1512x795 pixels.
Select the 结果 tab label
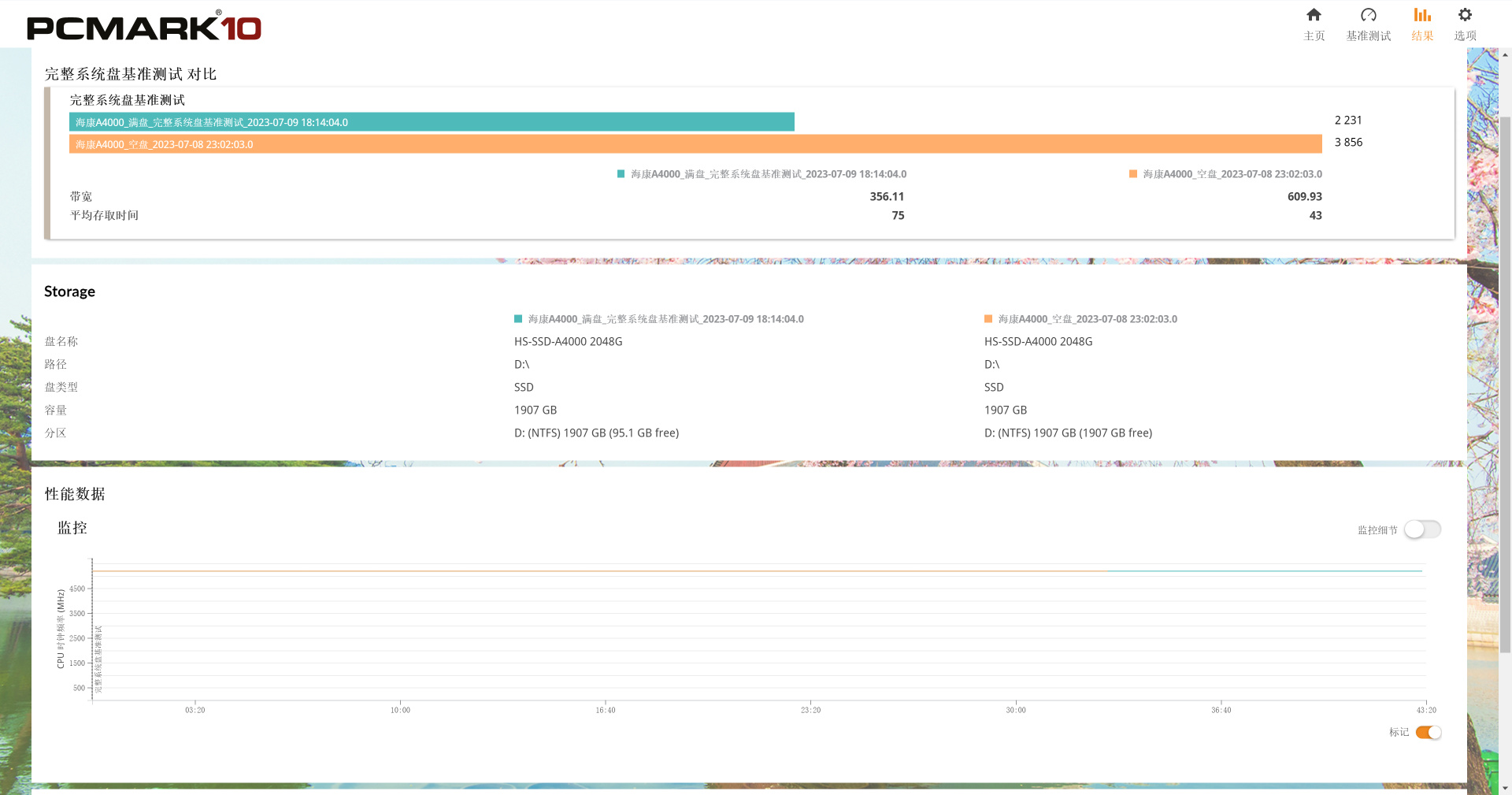(1422, 36)
